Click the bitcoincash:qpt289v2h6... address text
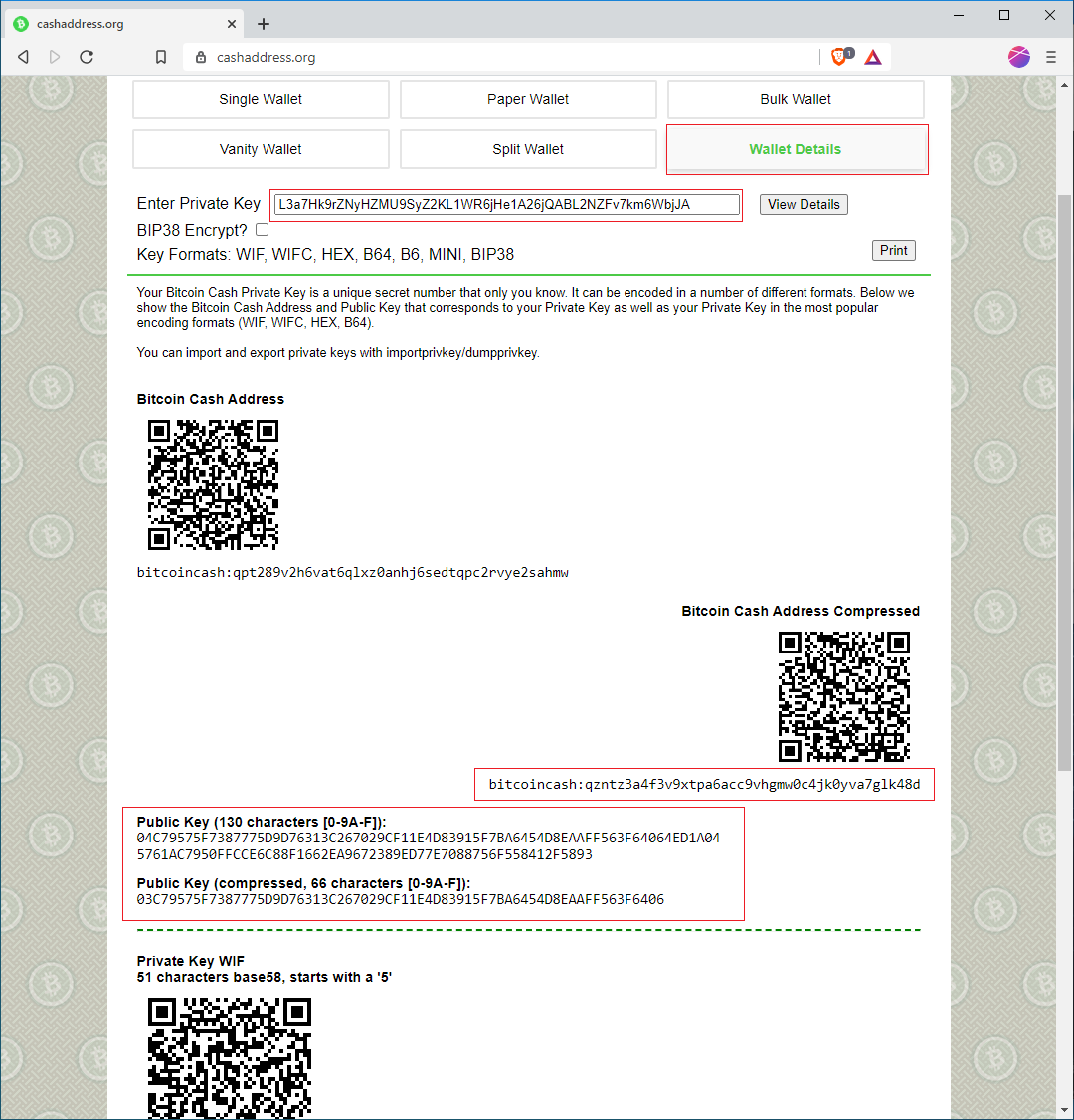 click(352, 572)
